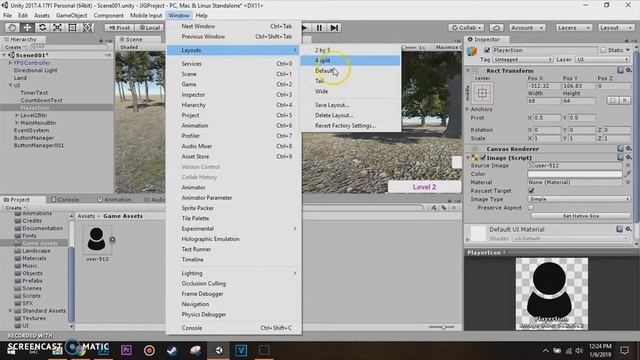Open Material object picker circle
The image size is (640, 360).
pos(628,182)
